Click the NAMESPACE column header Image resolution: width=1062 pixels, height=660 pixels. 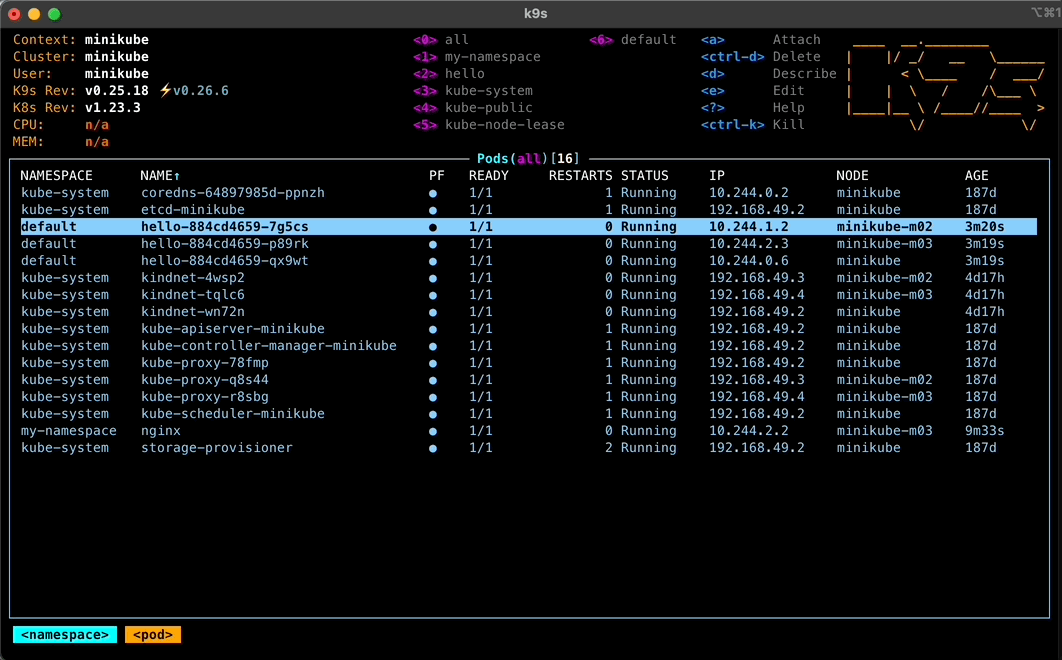(x=56, y=176)
